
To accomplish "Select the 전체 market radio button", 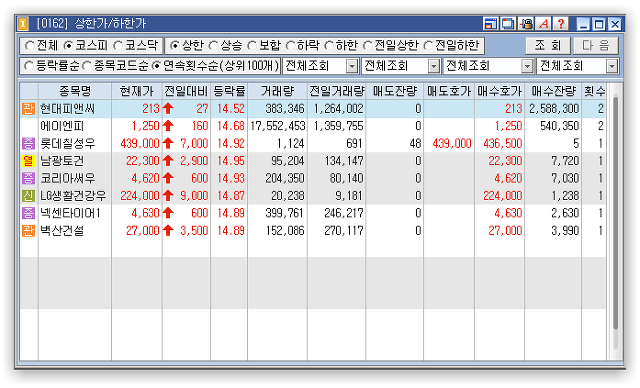I will point(29,46).
